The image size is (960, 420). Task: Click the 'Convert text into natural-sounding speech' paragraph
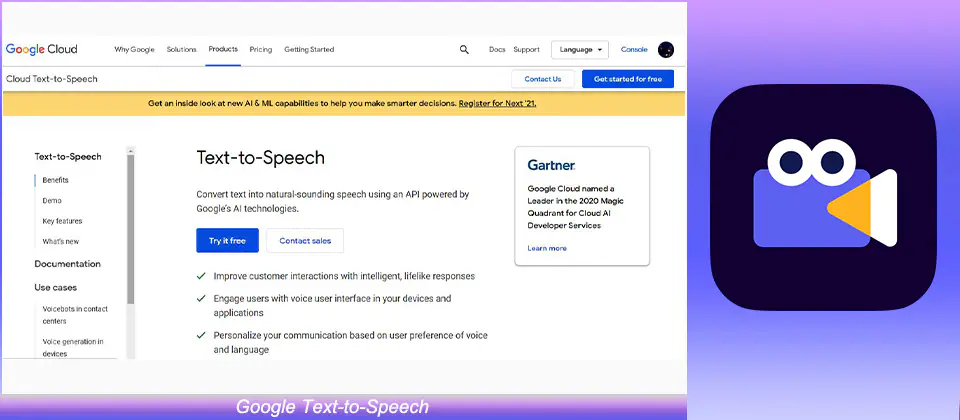tap(332, 201)
